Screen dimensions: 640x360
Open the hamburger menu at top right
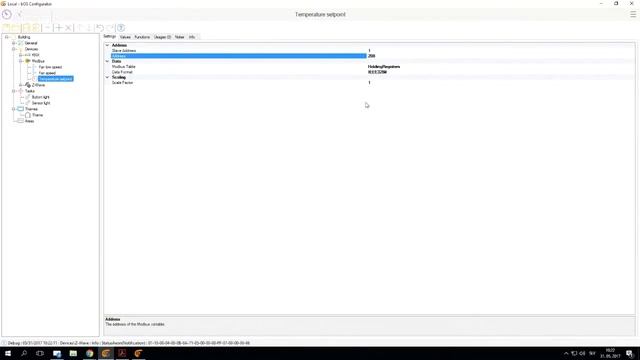coord(633,14)
